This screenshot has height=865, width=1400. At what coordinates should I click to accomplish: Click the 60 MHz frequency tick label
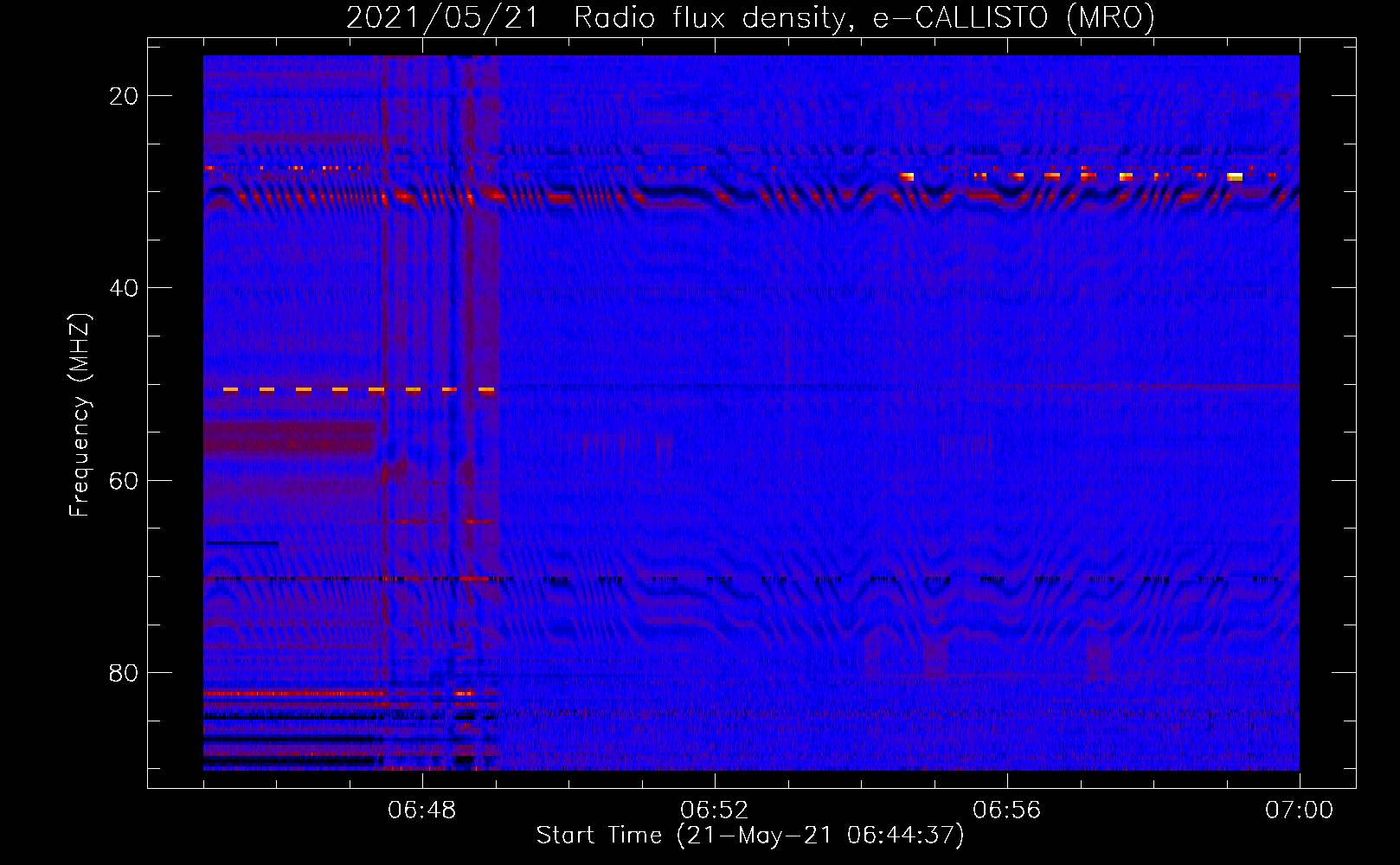124,480
